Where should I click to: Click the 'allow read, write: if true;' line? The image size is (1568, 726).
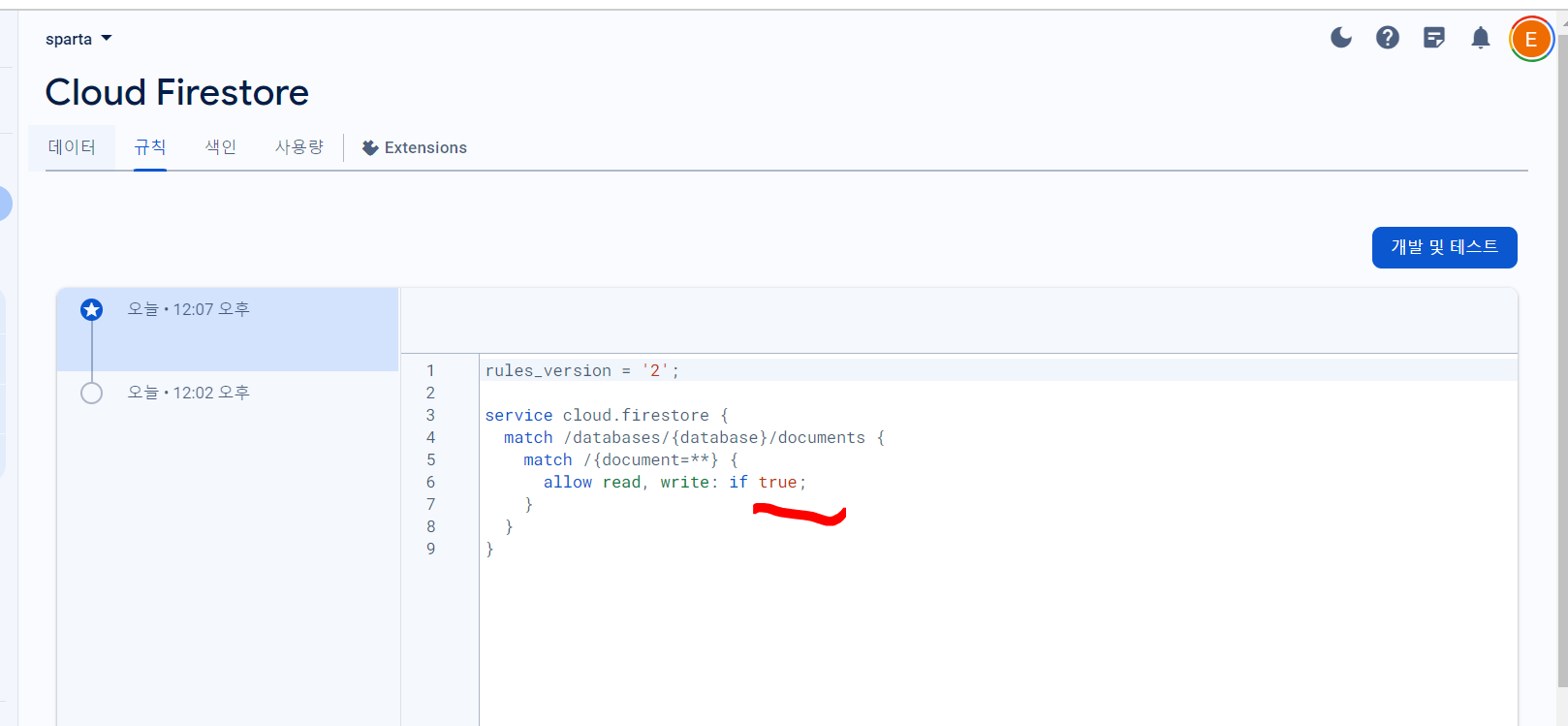[x=674, y=482]
